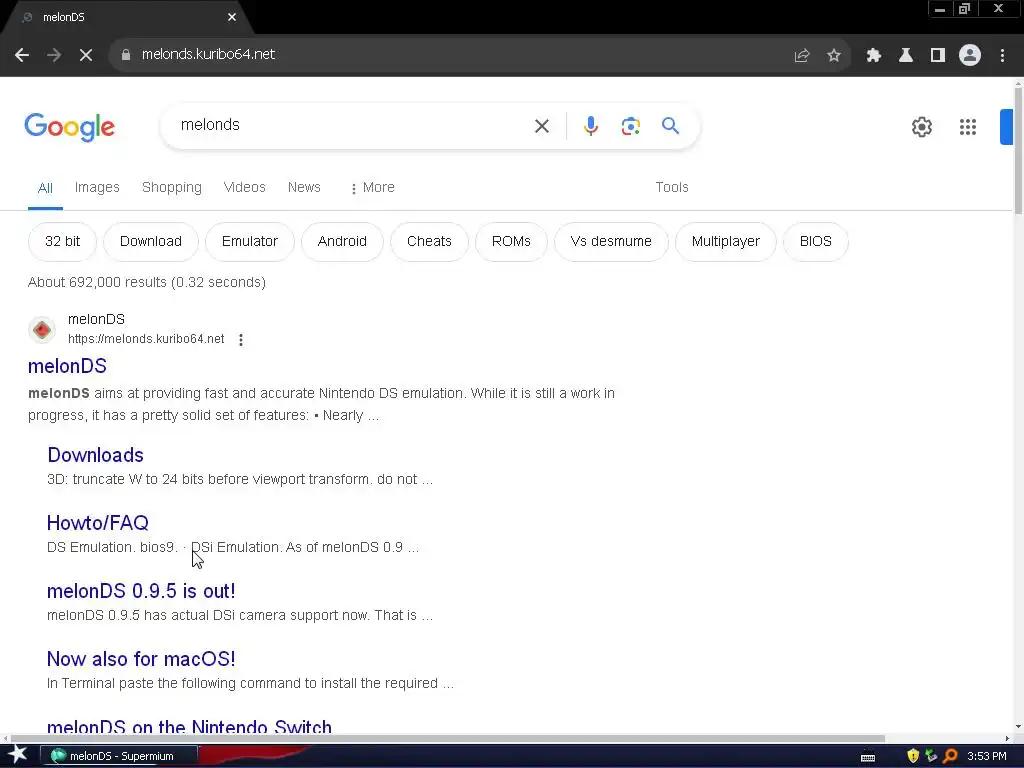The height and width of the screenshot is (768, 1024).
Task: Open more options for the melonDS result
Action: pos(241,340)
